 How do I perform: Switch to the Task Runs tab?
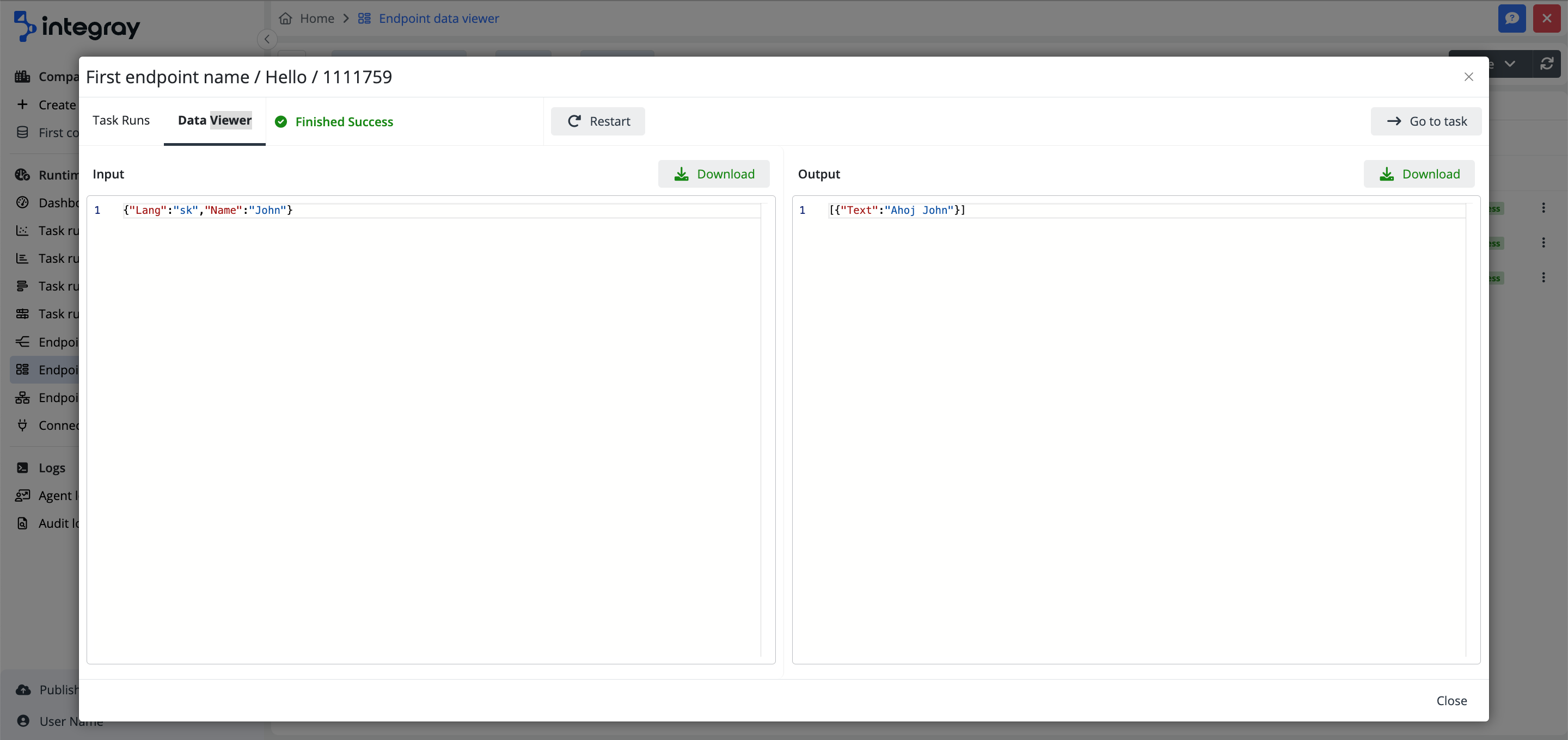click(121, 120)
